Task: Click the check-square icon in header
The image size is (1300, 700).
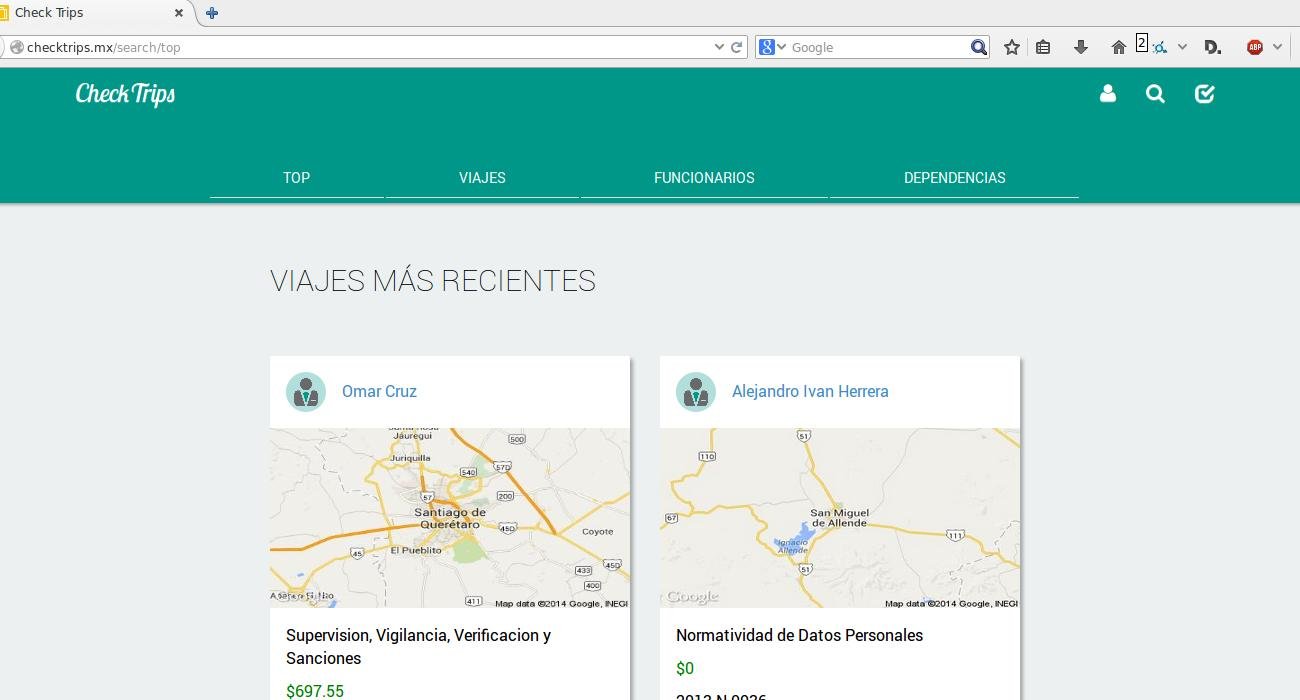Action: tap(1204, 94)
